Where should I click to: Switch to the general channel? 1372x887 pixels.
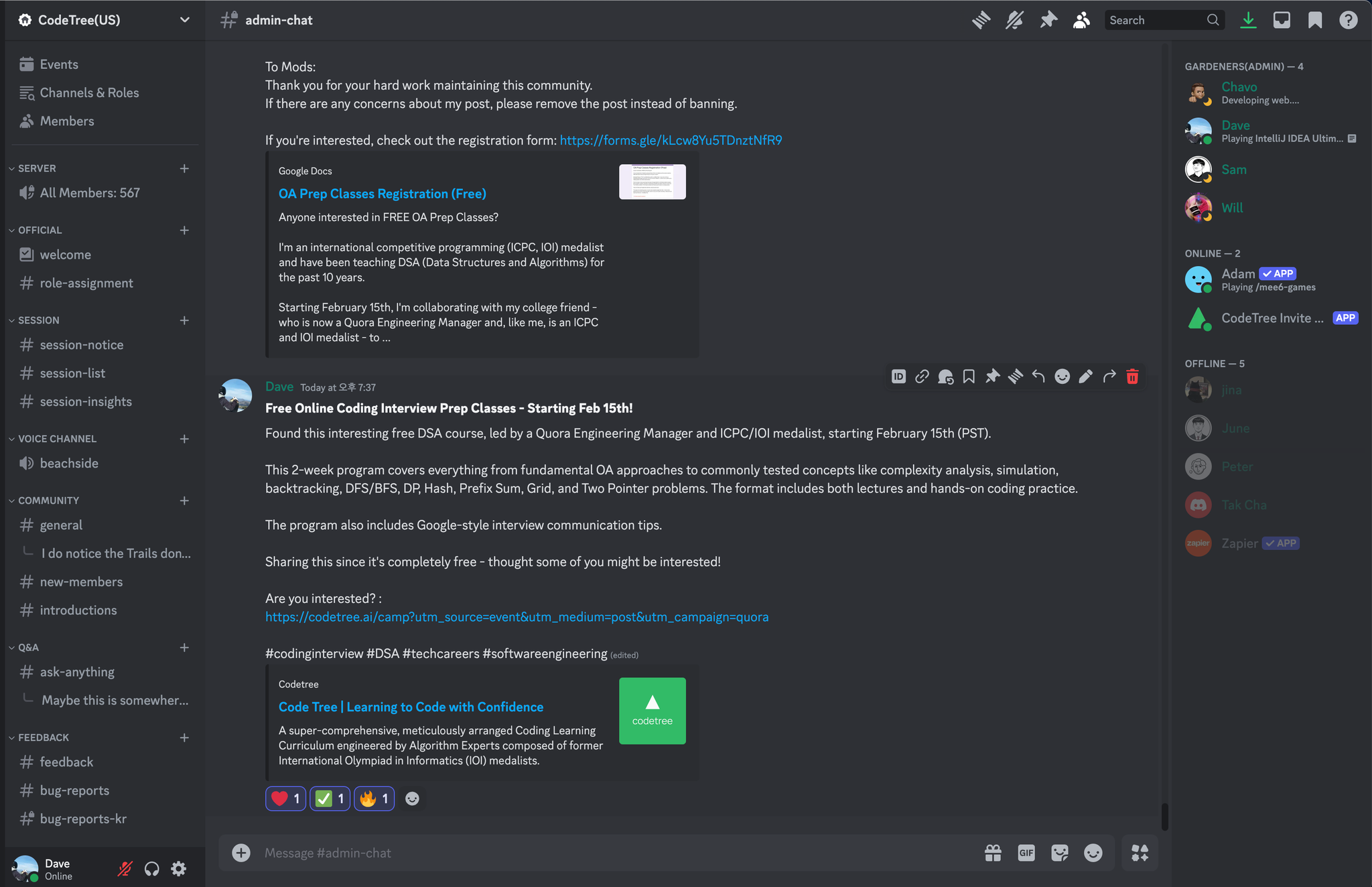[x=61, y=525]
